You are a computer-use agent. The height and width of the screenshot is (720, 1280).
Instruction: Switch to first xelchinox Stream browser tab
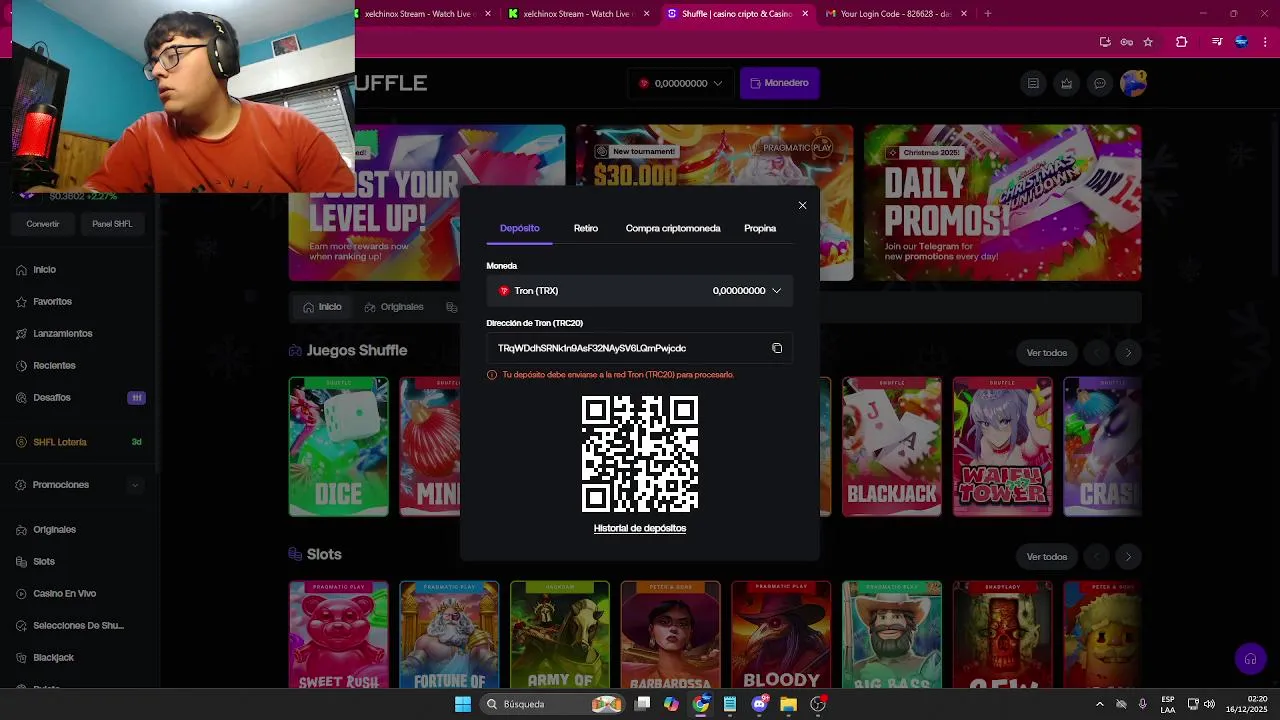[420, 14]
